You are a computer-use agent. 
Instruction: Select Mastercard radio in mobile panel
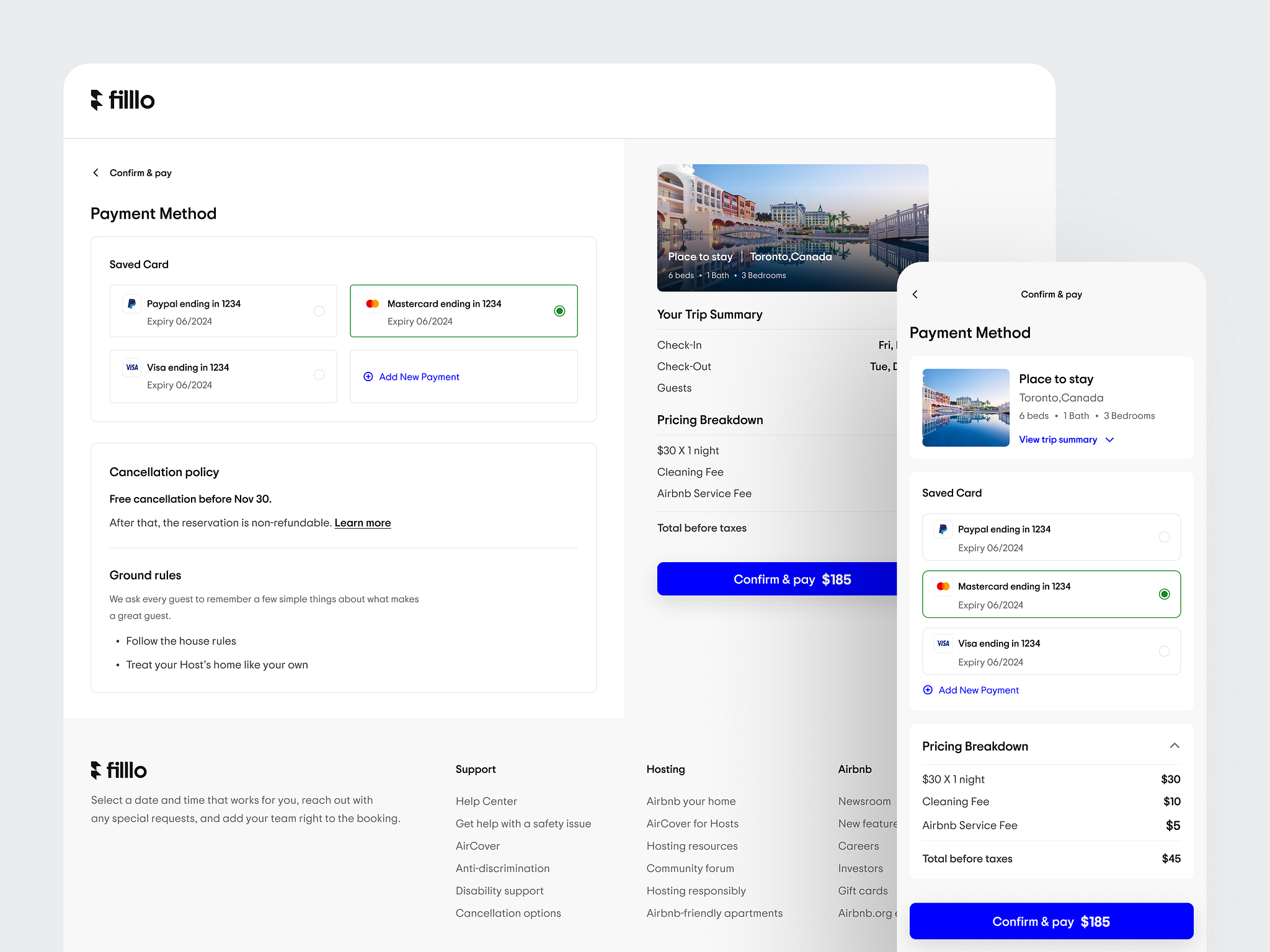click(x=1164, y=594)
